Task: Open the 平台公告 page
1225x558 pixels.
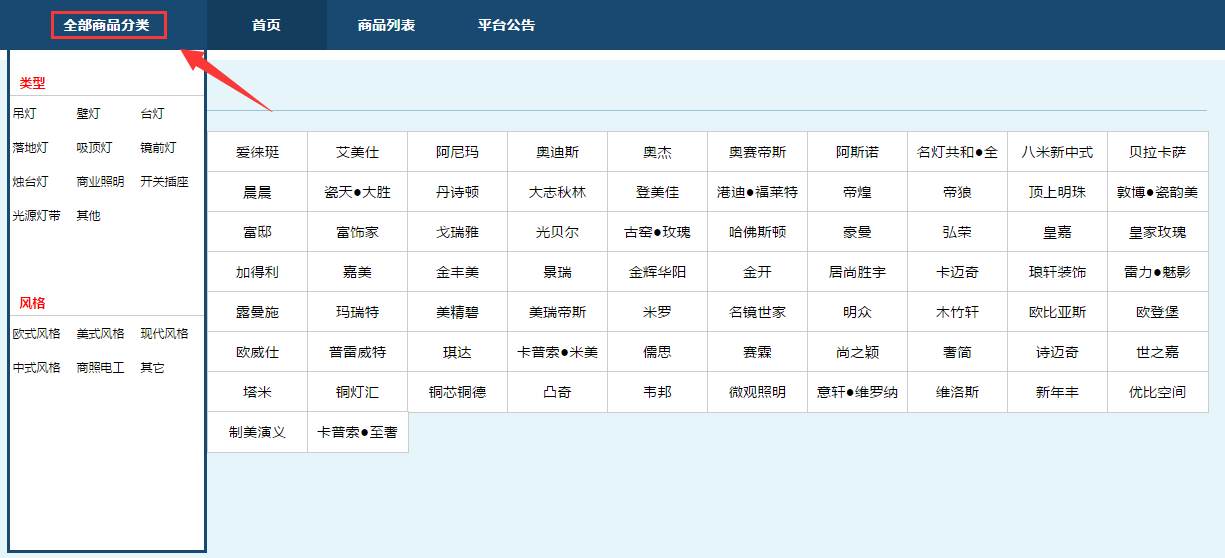Action: point(506,25)
